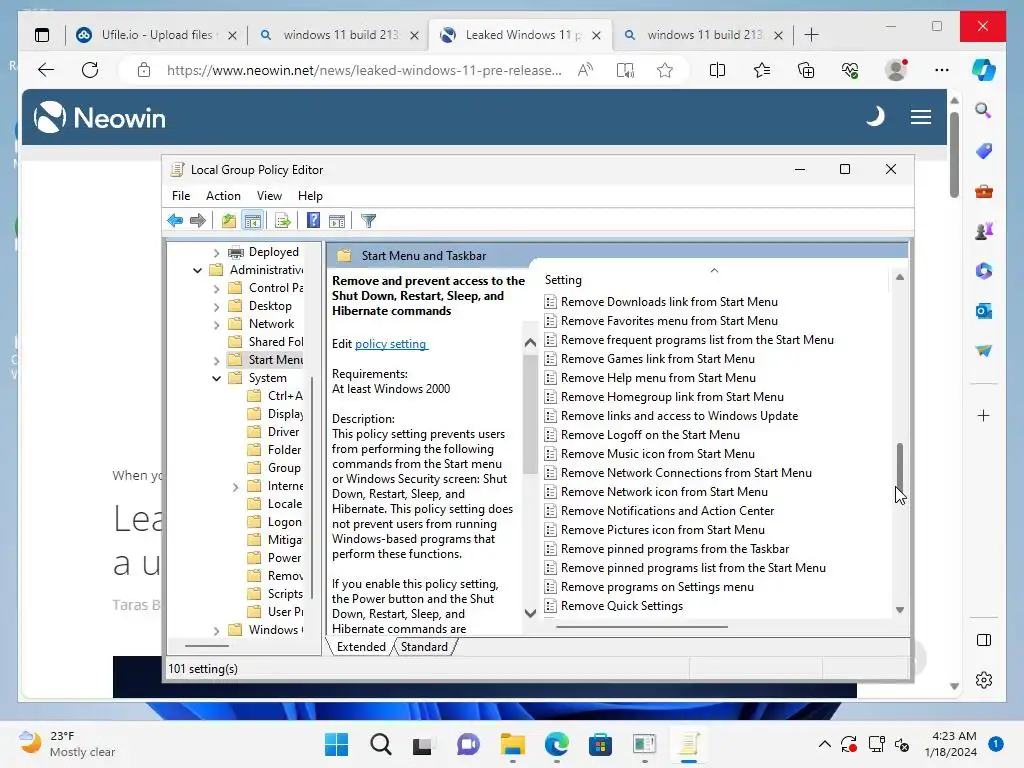Show hidden tray icons chevron
The width and height of the screenshot is (1024, 768).
(x=824, y=744)
